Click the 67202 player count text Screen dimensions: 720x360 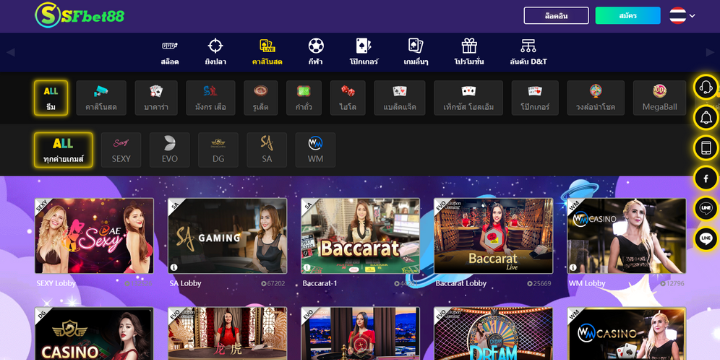click(x=276, y=284)
